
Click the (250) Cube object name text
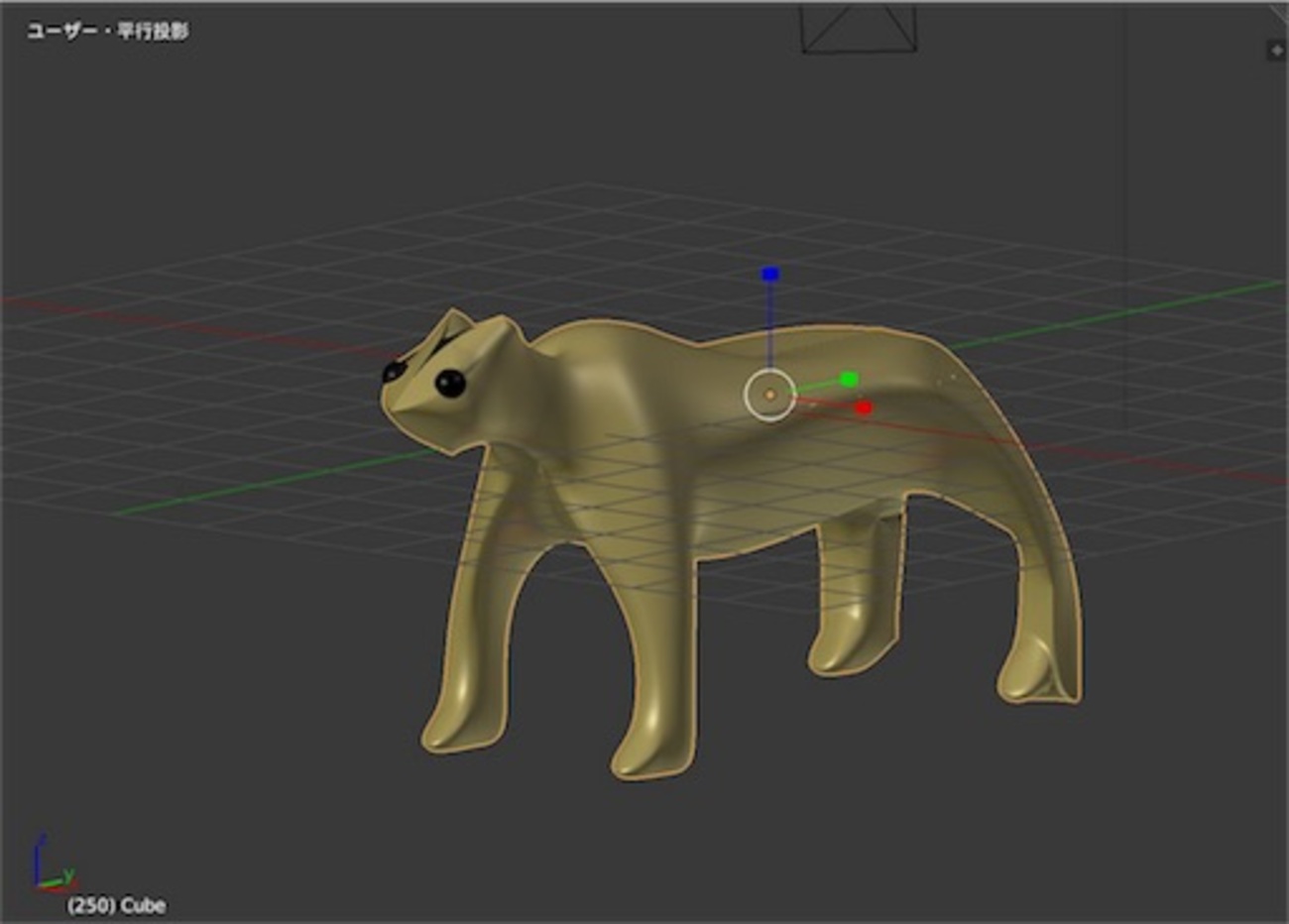(x=116, y=904)
